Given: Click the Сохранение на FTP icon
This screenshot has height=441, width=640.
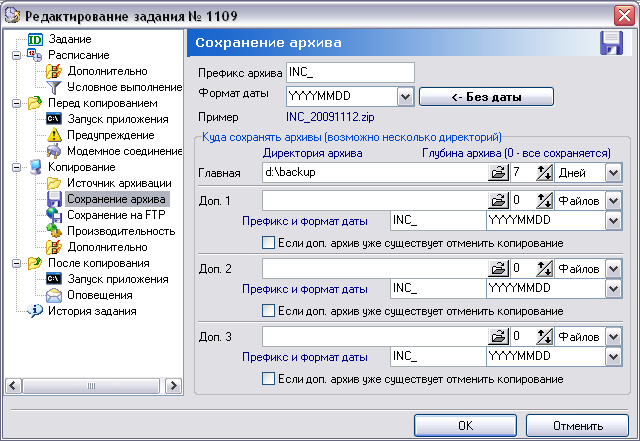Looking at the screenshot, I should tap(54, 215).
